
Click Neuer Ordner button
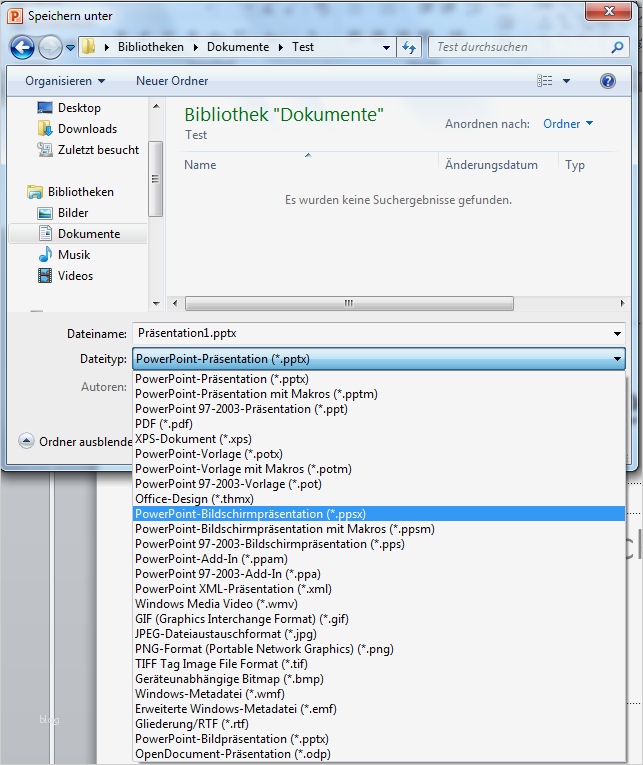pos(172,81)
